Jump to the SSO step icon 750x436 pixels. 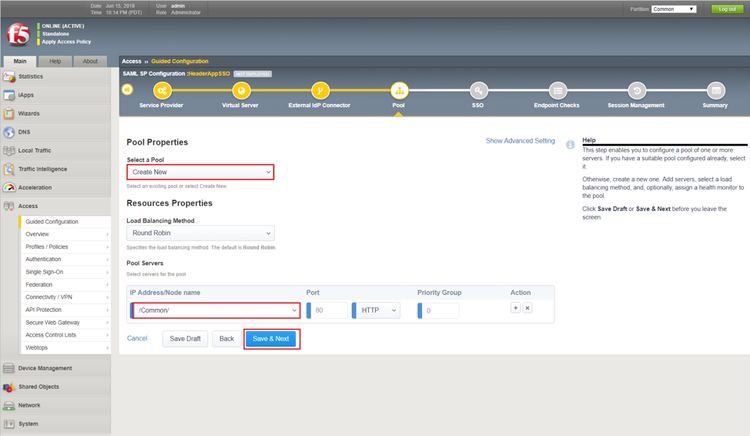point(479,91)
